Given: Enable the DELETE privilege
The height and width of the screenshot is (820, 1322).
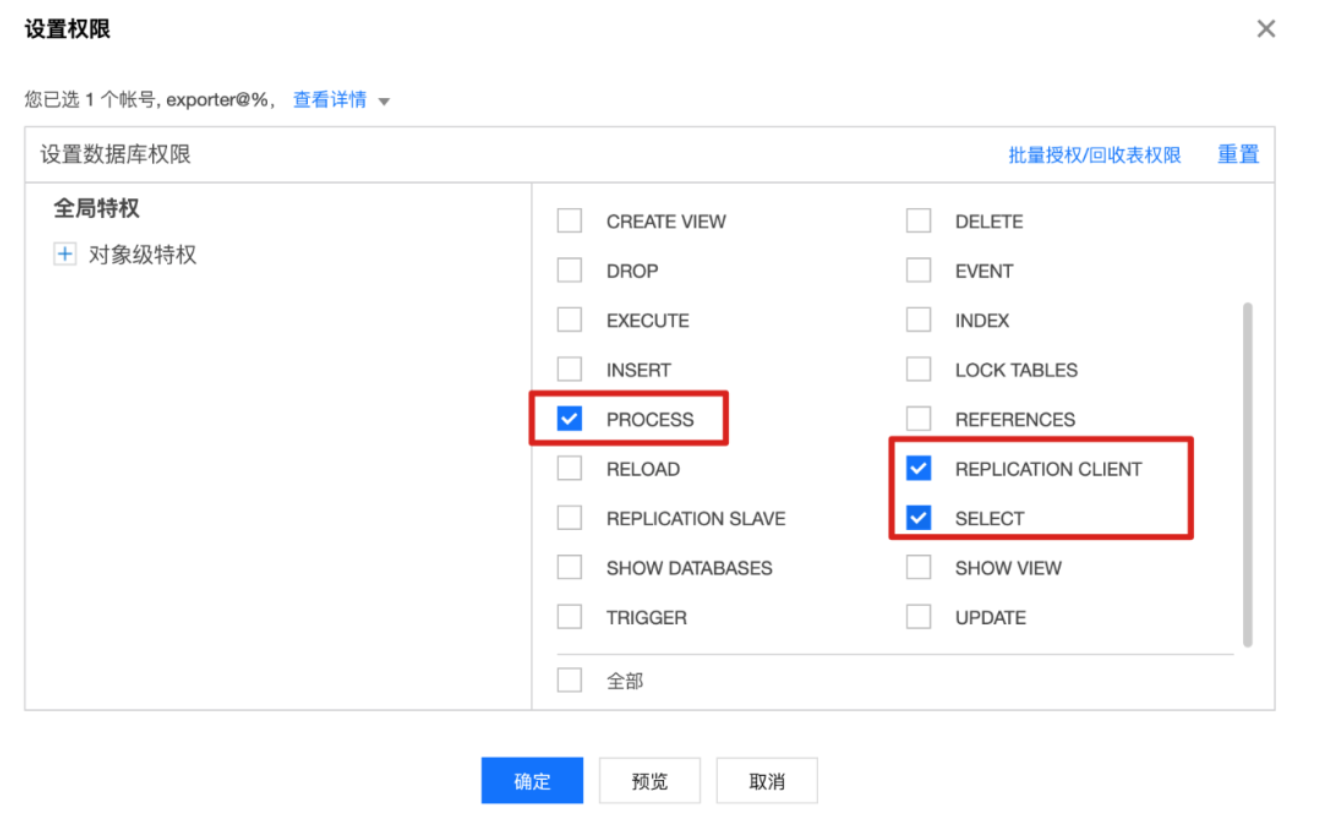Looking at the screenshot, I should [x=918, y=220].
